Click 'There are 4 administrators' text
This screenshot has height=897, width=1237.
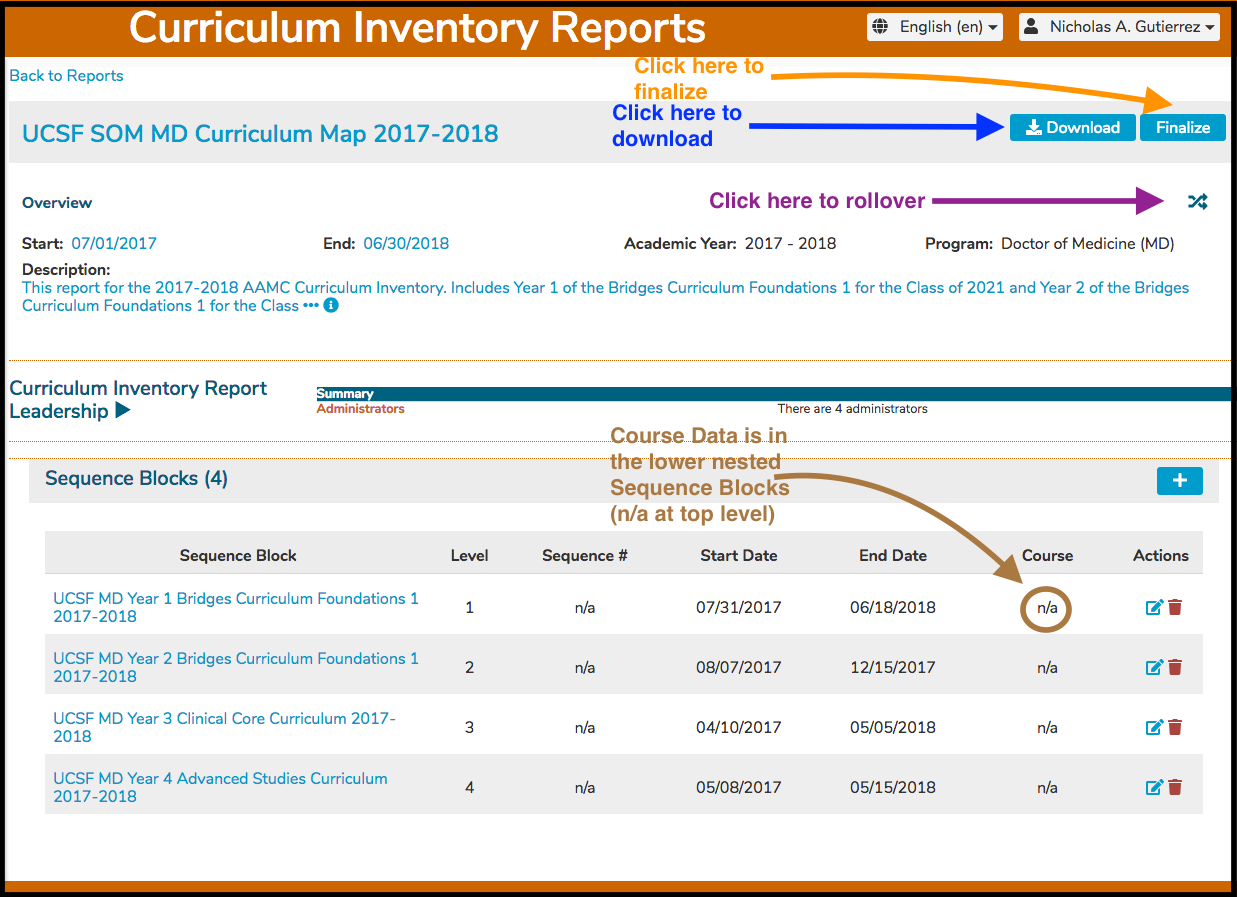[x=853, y=408]
